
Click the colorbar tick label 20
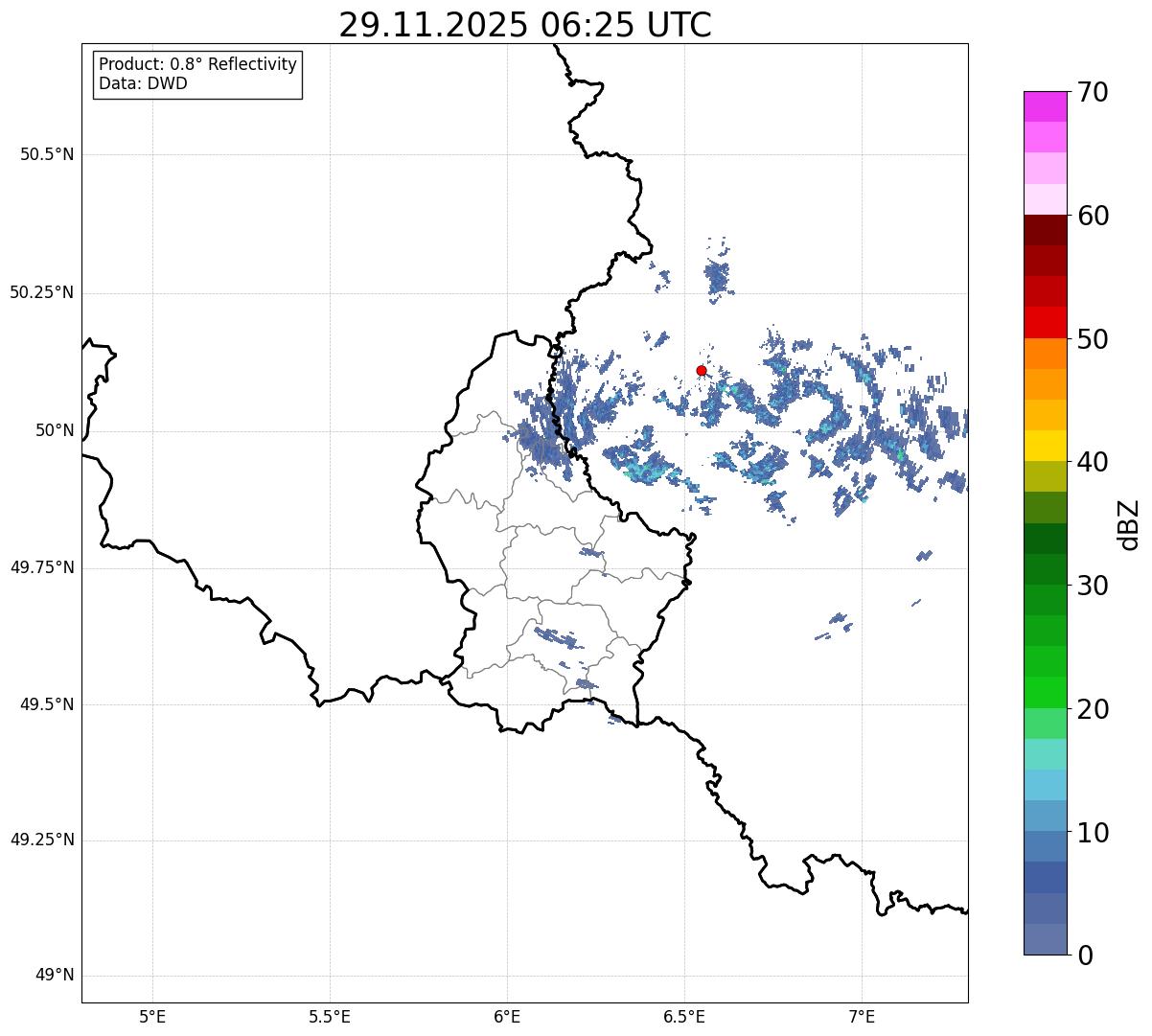tap(1093, 709)
